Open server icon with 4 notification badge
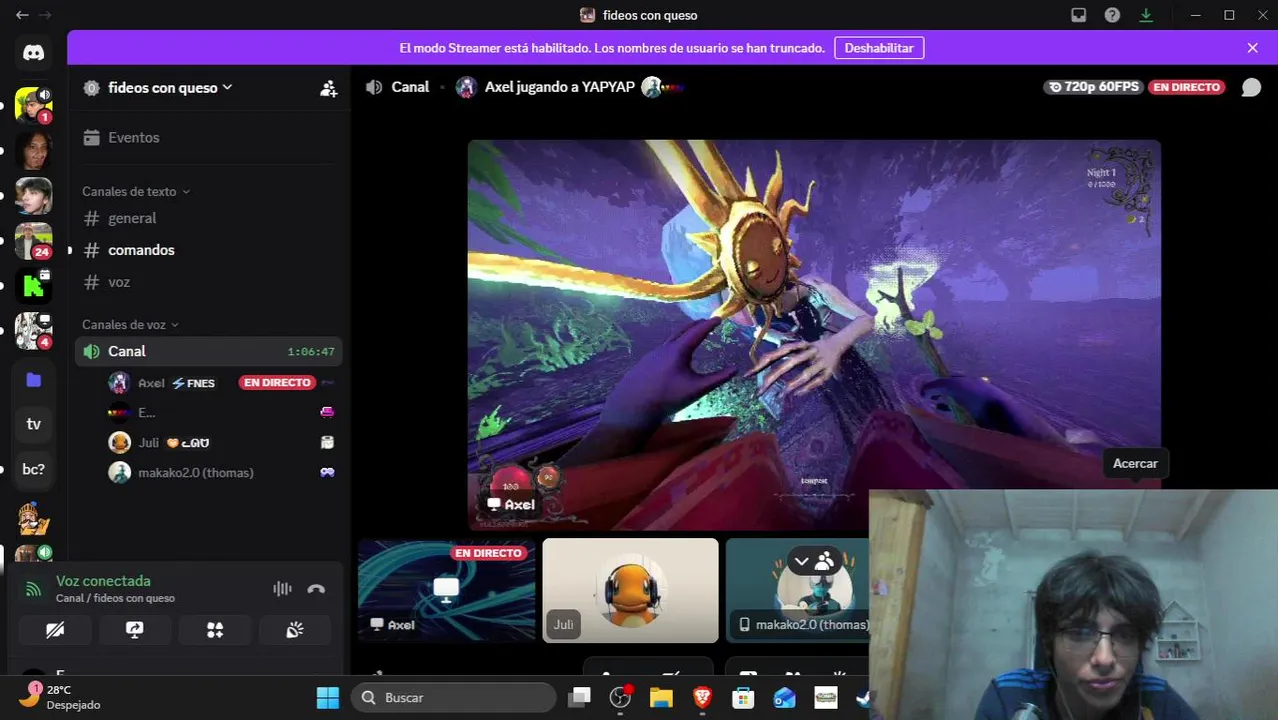 [33, 331]
